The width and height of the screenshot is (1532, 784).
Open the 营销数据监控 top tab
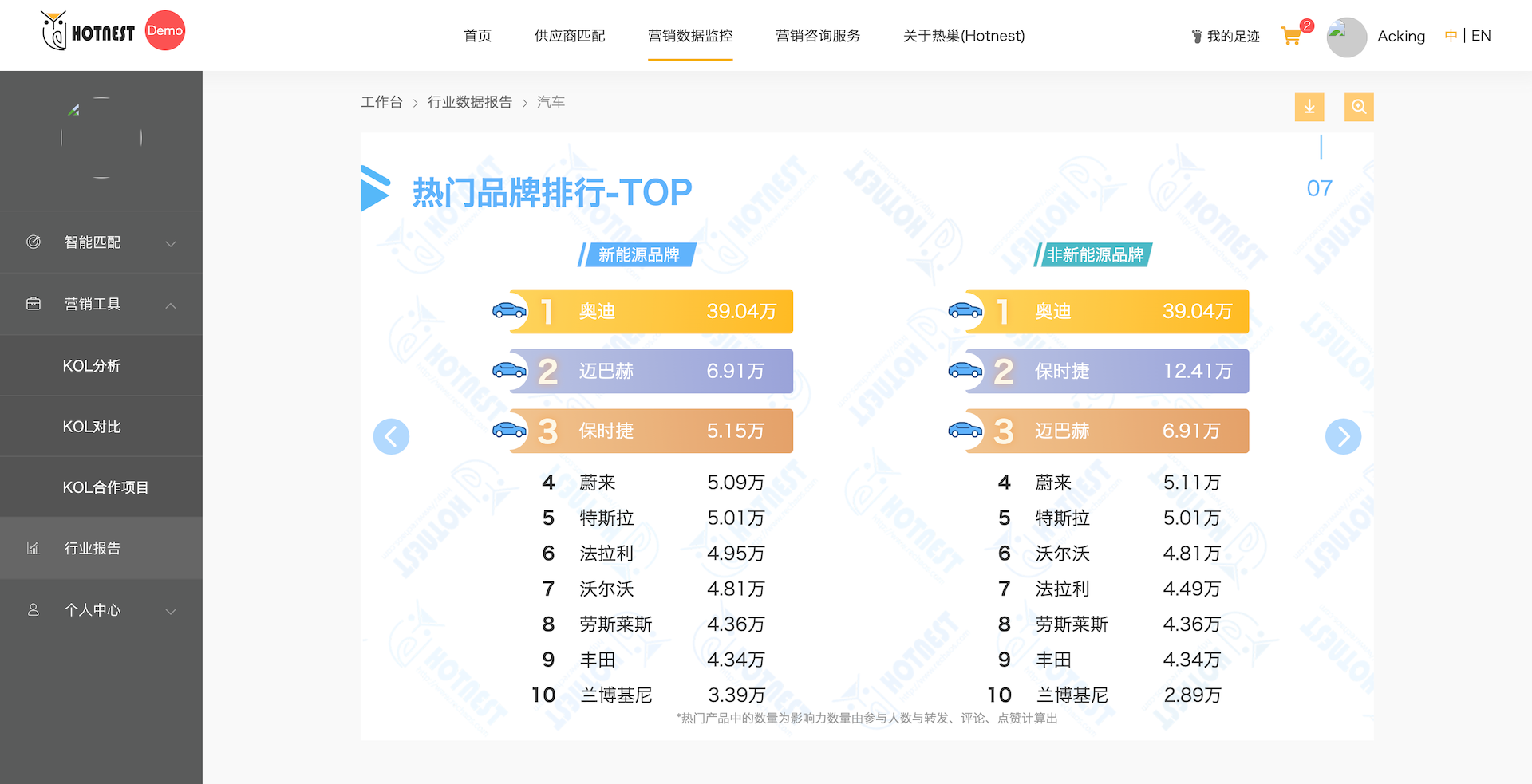(x=690, y=36)
